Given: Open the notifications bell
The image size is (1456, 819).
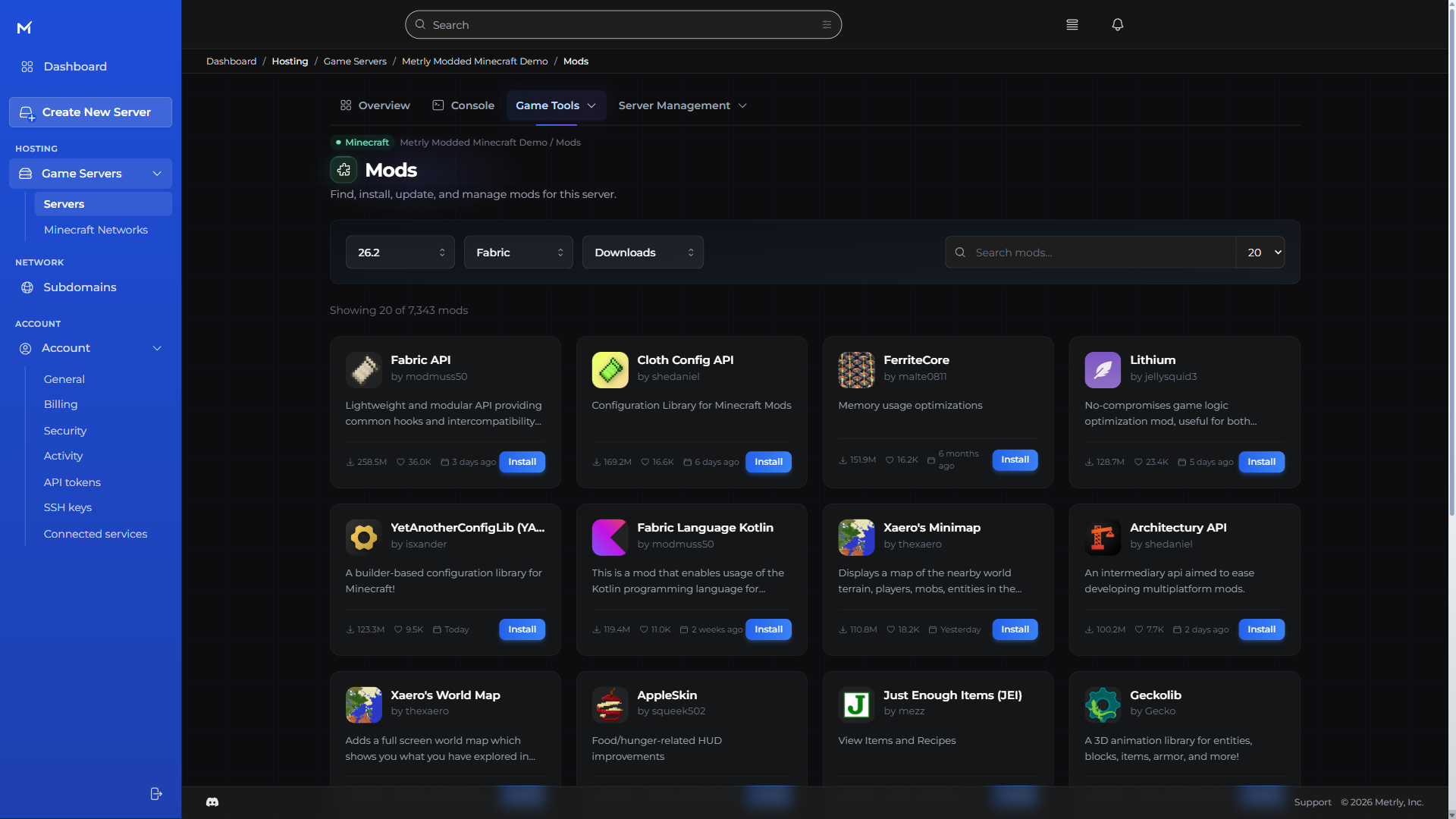Looking at the screenshot, I should (1117, 25).
